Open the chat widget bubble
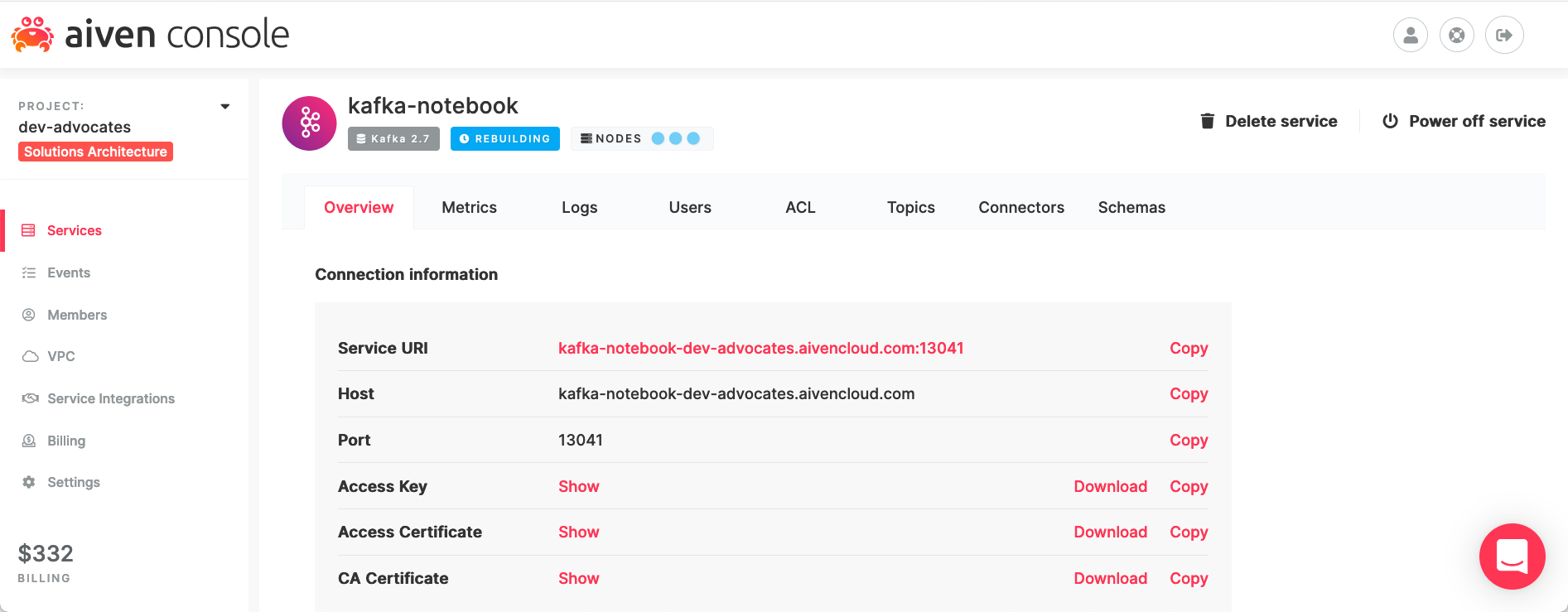Image resolution: width=1568 pixels, height=612 pixels. [1513, 557]
